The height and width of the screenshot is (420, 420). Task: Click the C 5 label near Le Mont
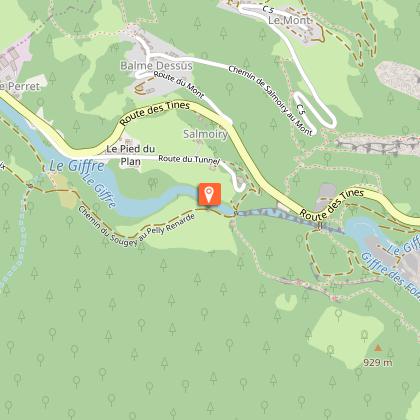(x=268, y=9)
